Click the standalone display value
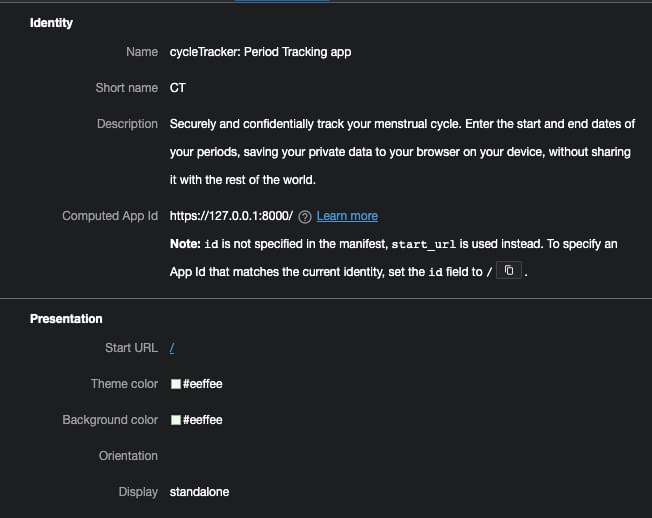 199,492
